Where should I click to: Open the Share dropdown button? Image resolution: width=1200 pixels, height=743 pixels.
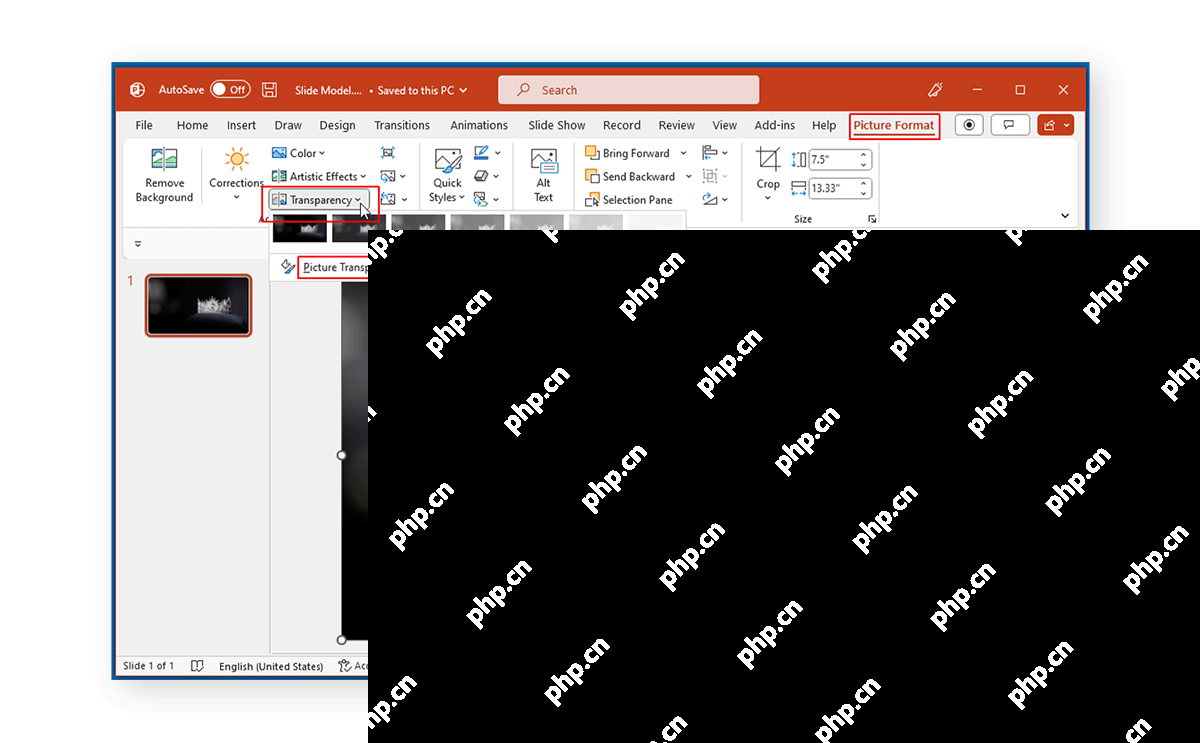coord(1055,125)
